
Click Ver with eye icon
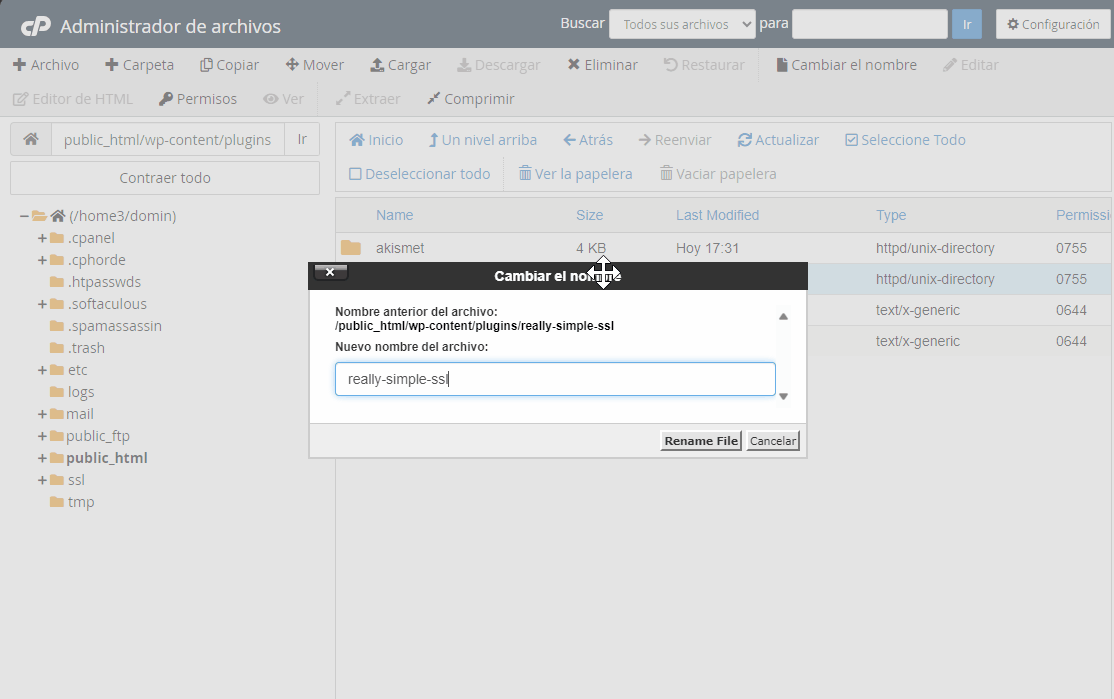[283, 99]
